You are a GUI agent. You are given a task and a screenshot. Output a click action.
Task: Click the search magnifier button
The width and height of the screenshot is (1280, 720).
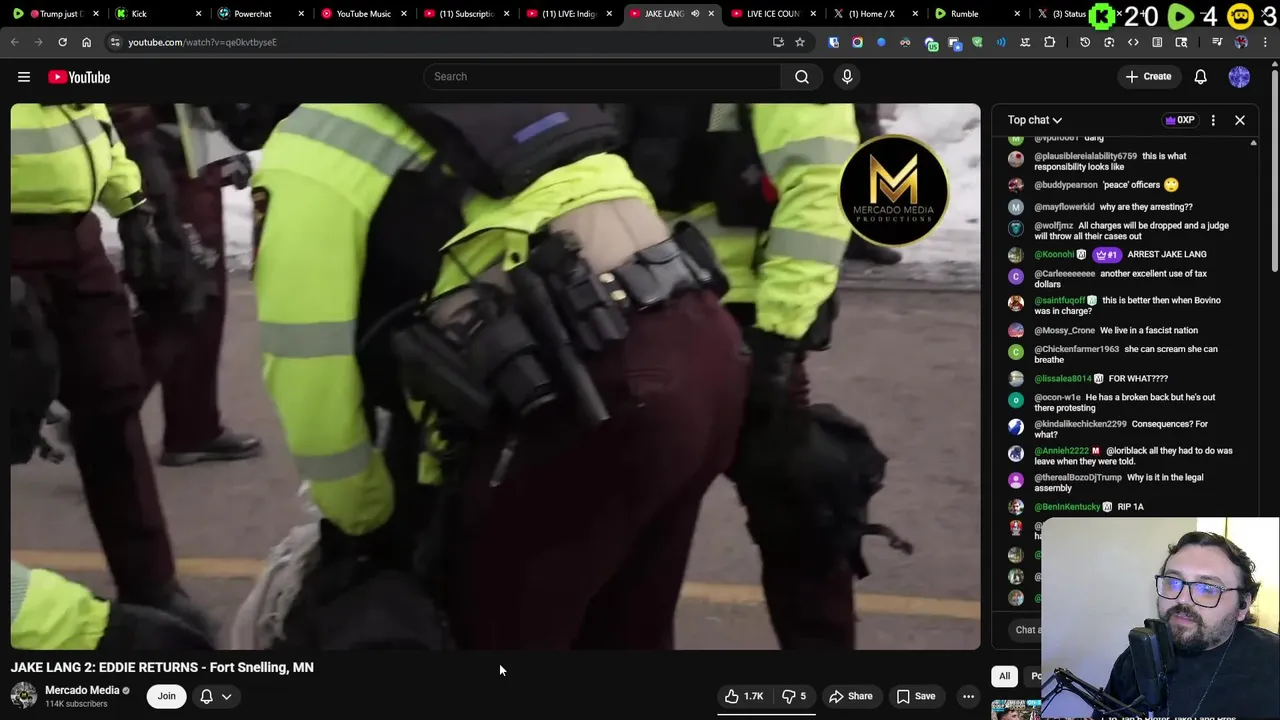pos(802,77)
